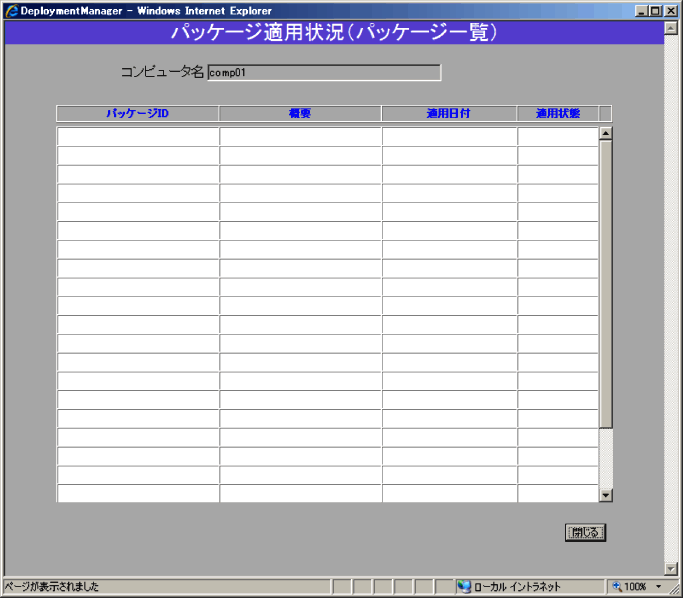Click the 100% zoom magnifier icon

(x=617, y=586)
